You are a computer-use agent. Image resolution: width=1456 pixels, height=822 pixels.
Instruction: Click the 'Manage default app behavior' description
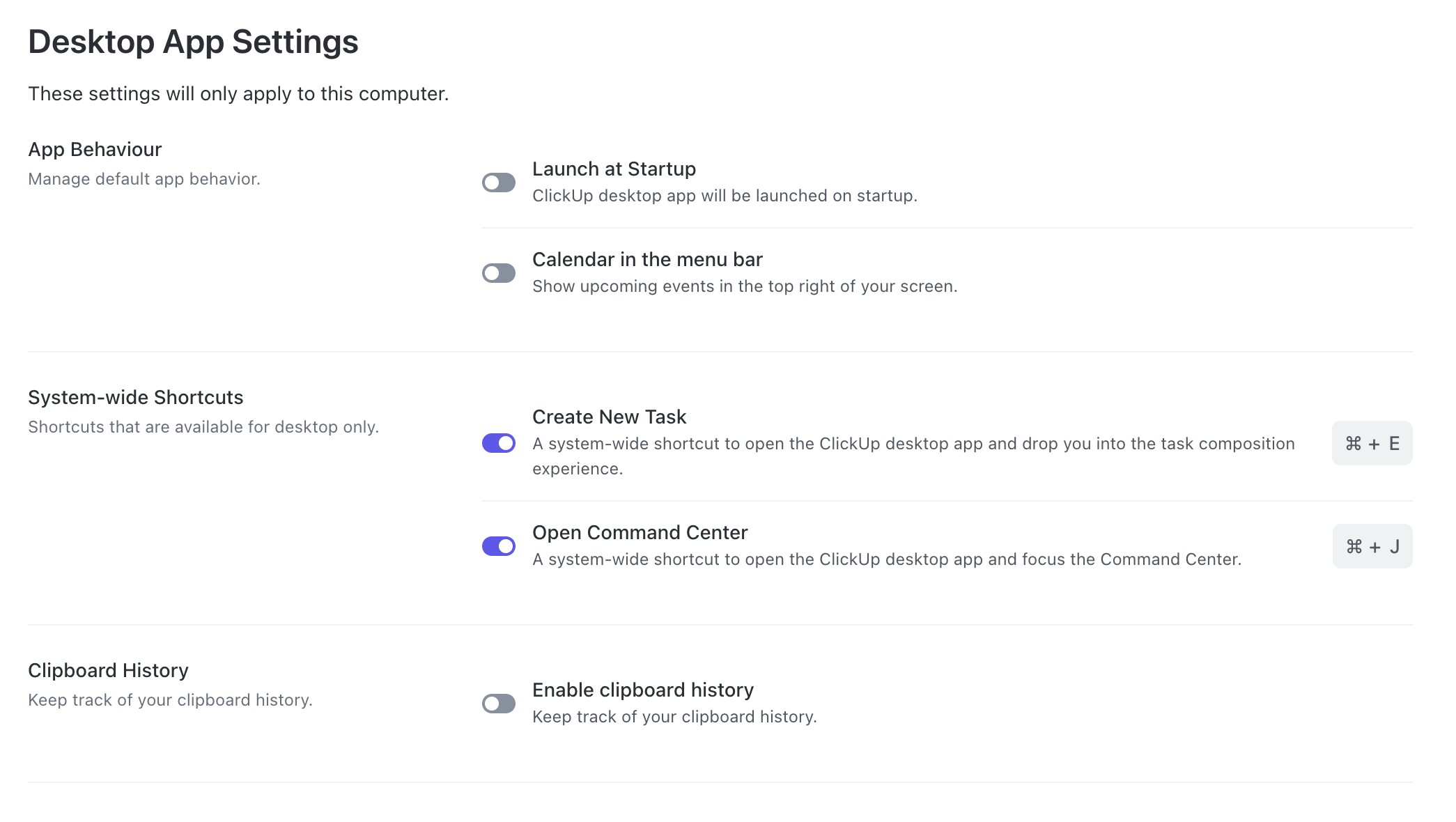coord(144,179)
